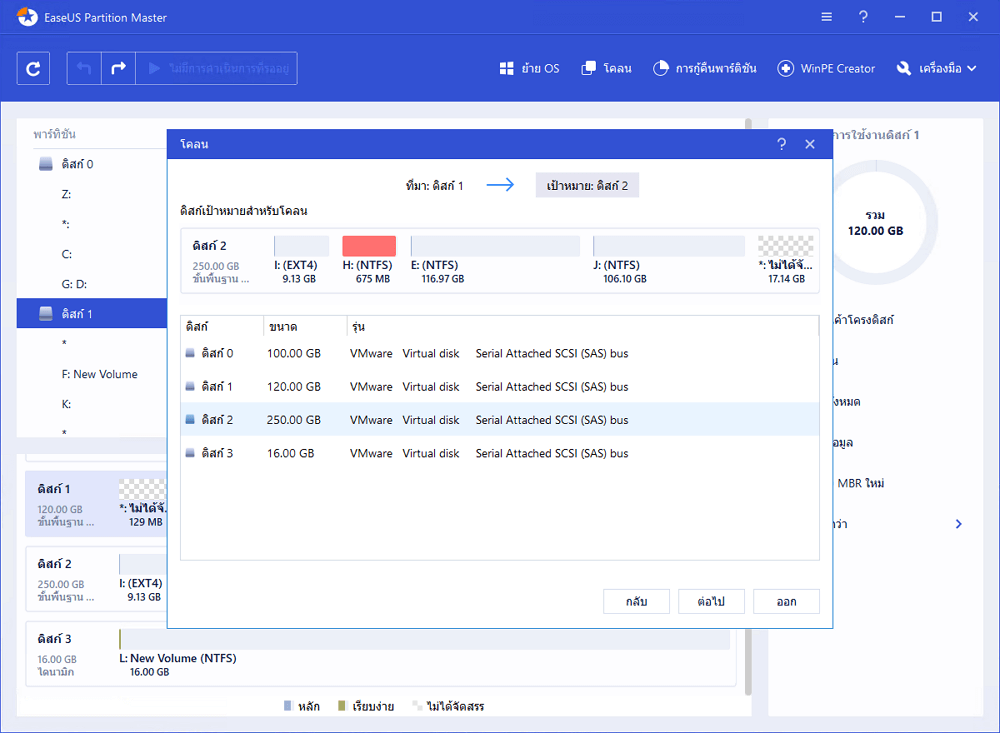Open main window help question mark

pos(863,17)
